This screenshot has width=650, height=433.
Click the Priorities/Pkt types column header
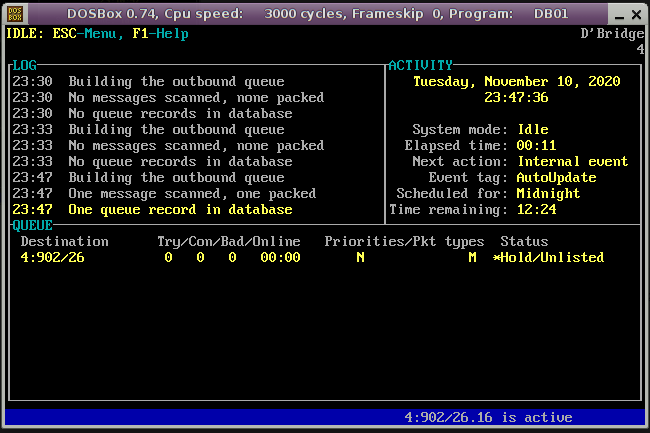(x=404, y=242)
